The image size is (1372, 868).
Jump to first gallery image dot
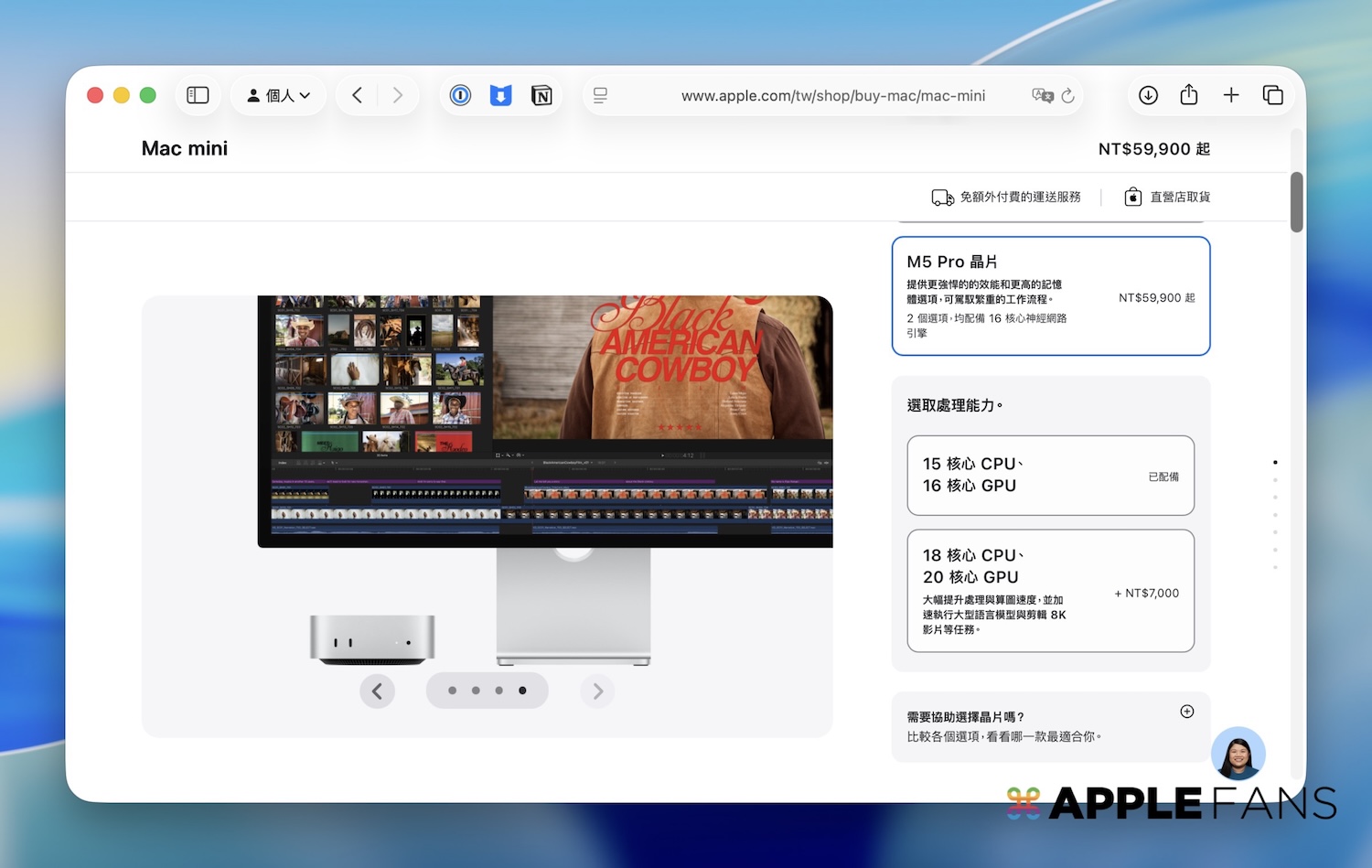(452, 691)
